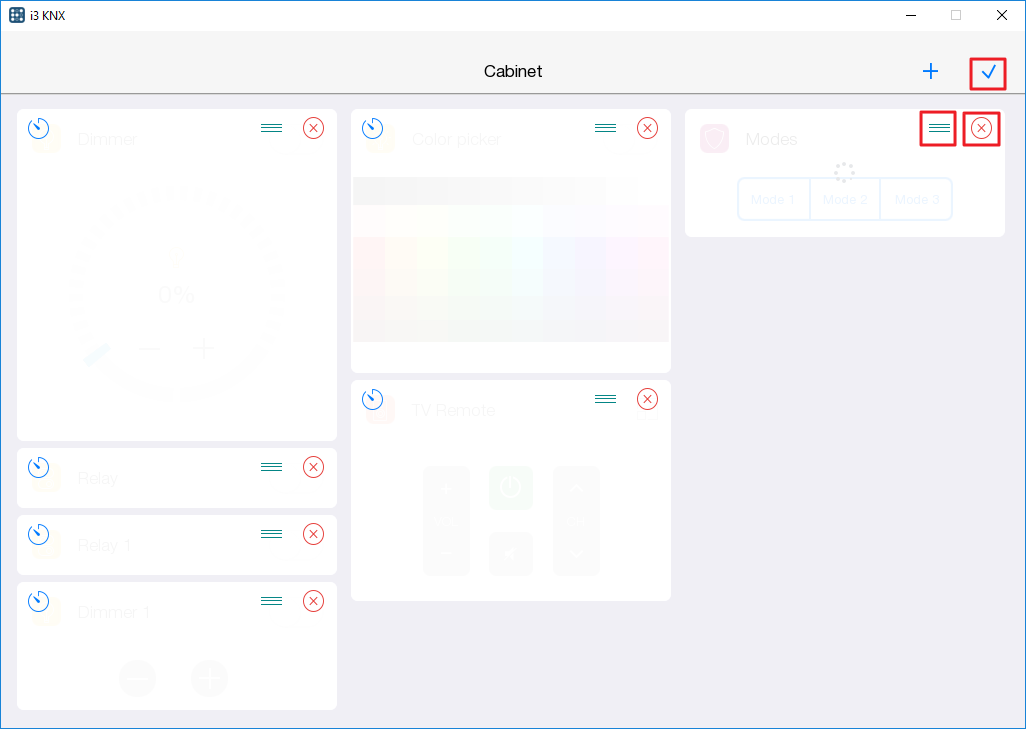Select the reorder handle on the Modes widget

click(x=937, y=128)
